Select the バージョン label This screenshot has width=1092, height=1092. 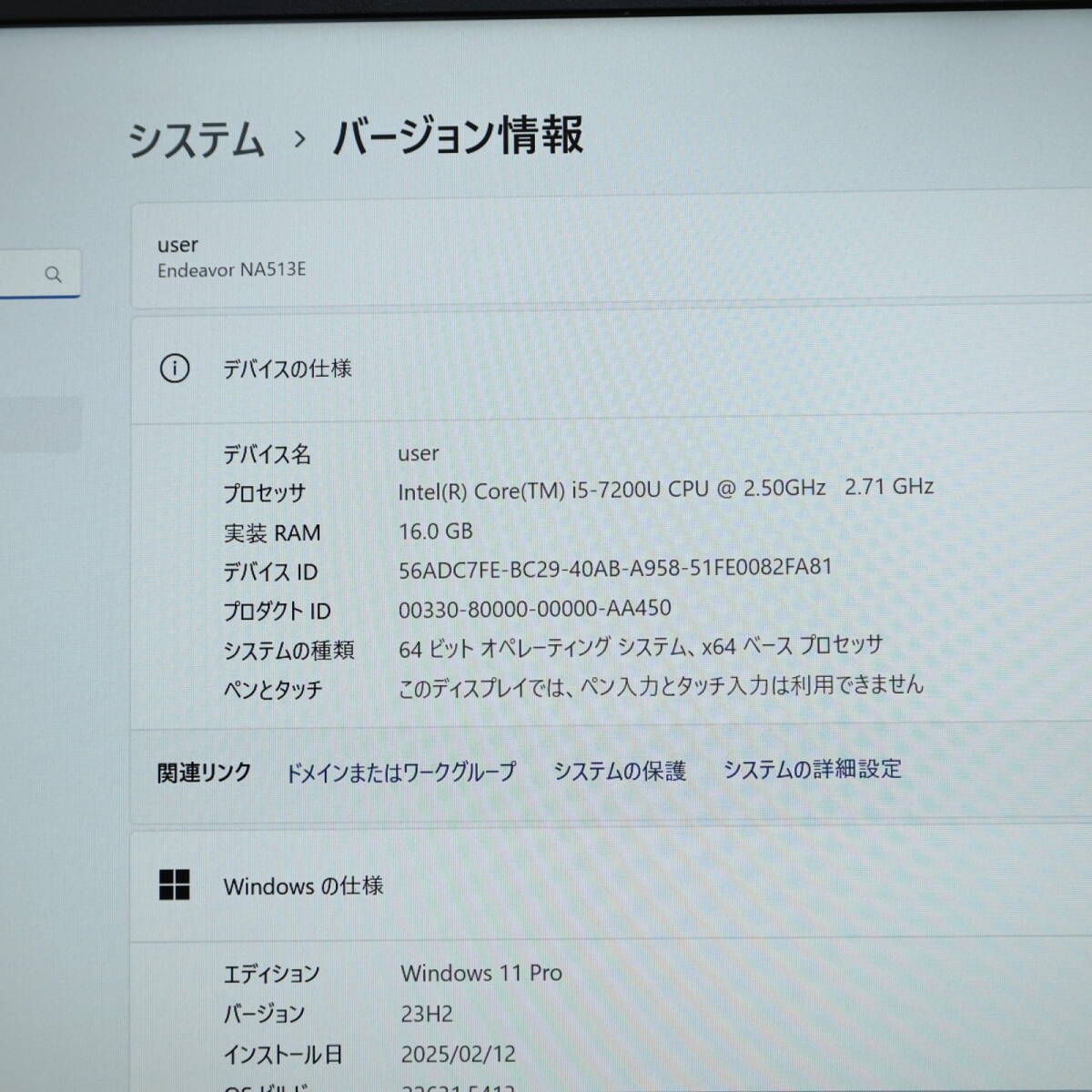tap(264, 1014)
